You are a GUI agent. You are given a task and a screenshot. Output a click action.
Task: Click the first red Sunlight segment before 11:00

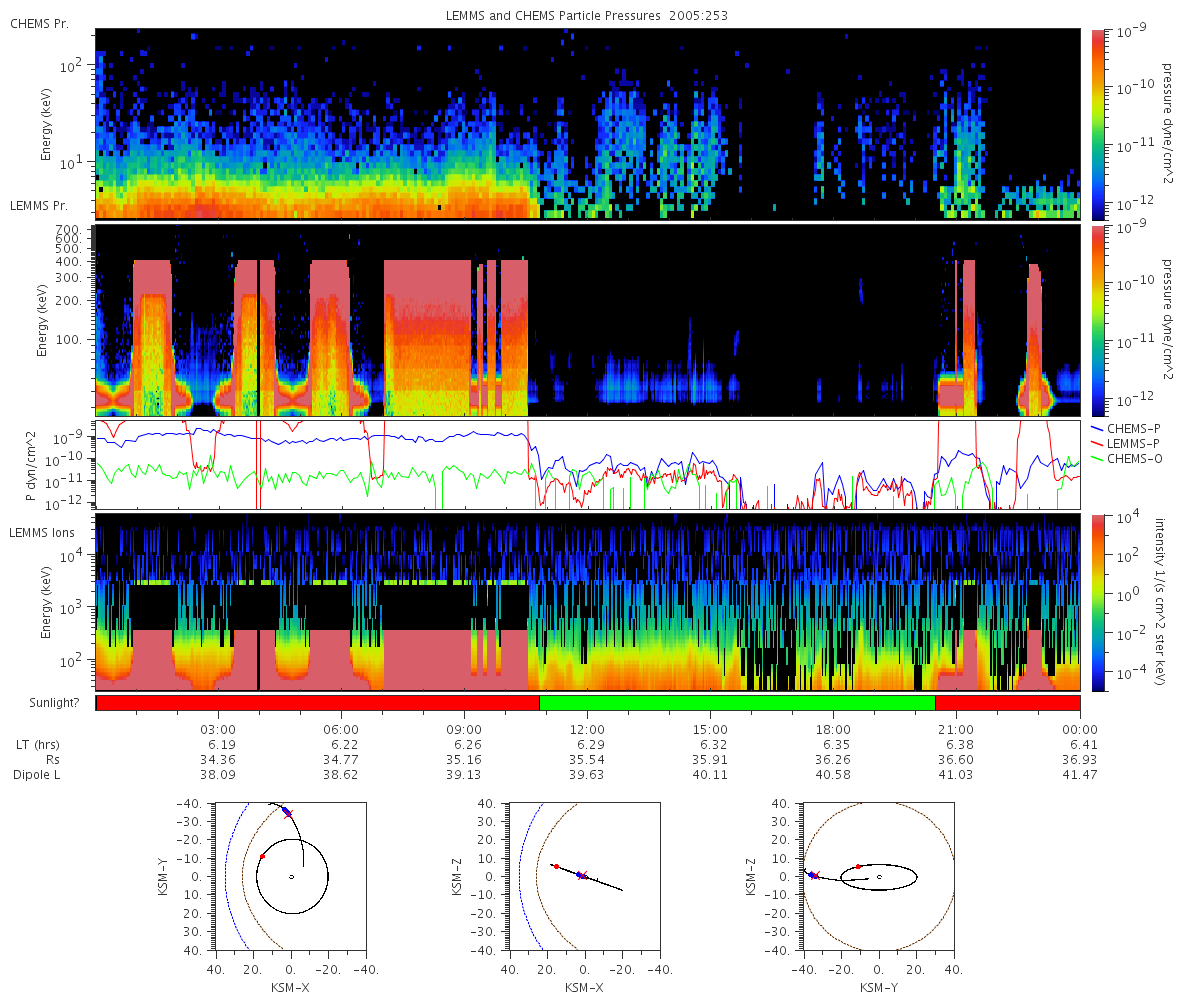(318, 703)
